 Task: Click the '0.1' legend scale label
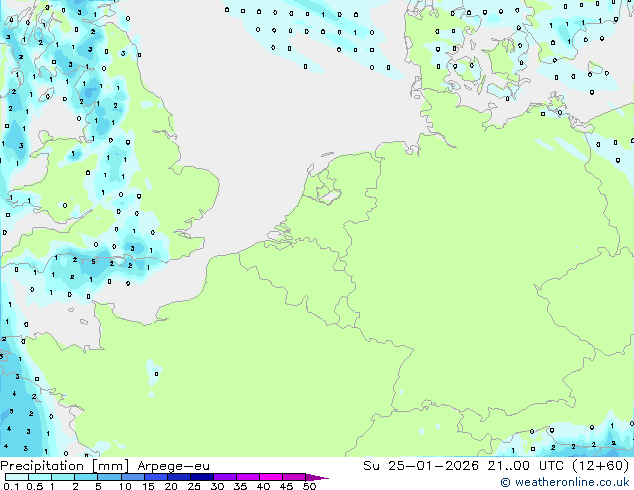[x=11, y=486]
